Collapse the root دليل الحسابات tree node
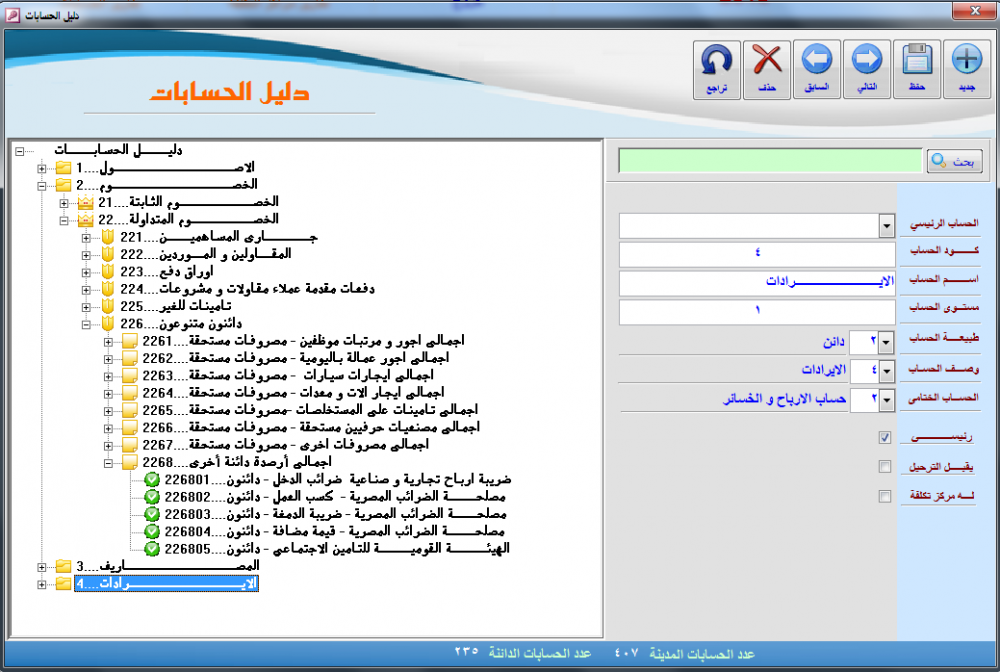The image size is (1000, 672). [x=20, y=151]
